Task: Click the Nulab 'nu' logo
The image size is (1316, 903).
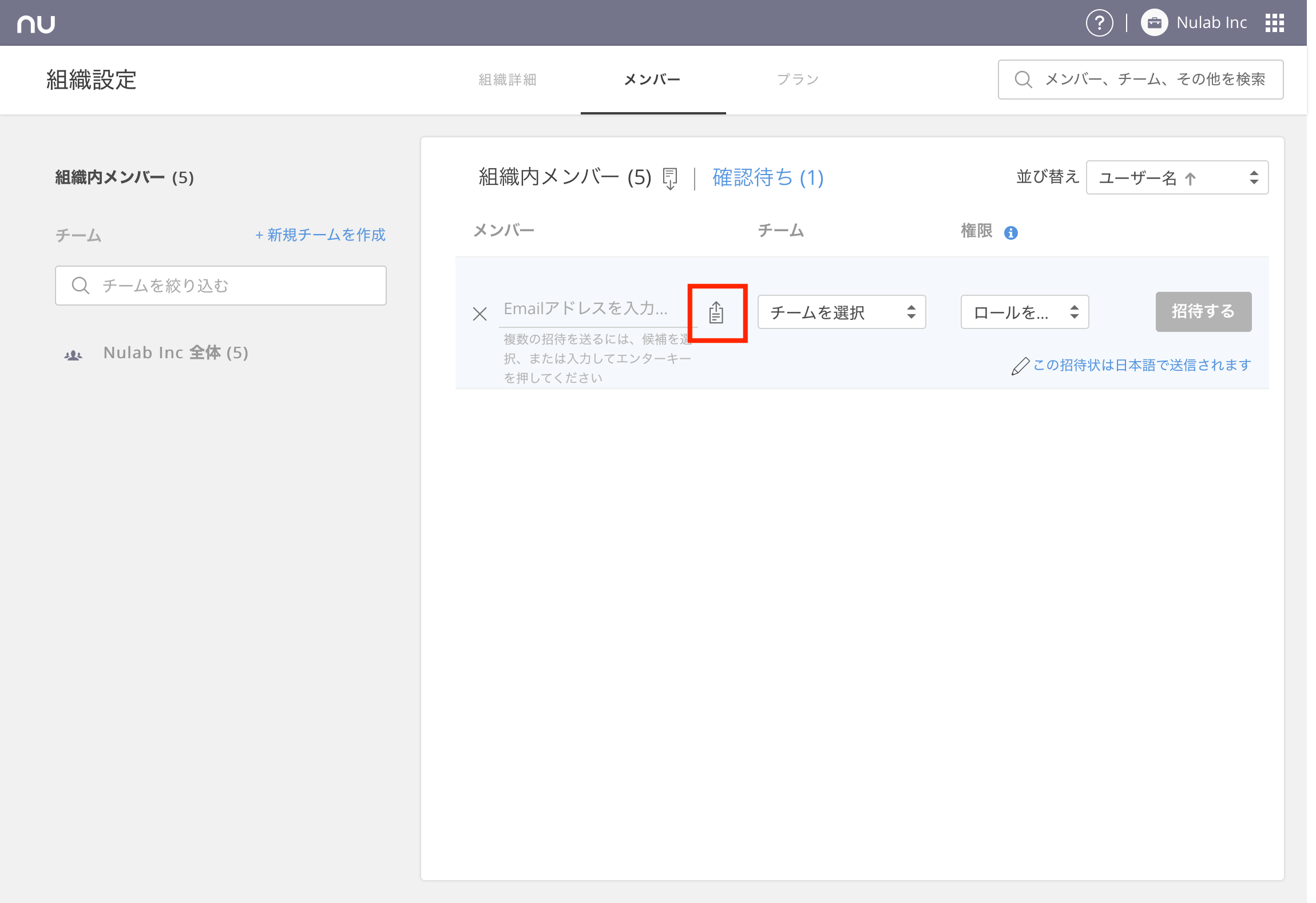Action: (36, 23)
